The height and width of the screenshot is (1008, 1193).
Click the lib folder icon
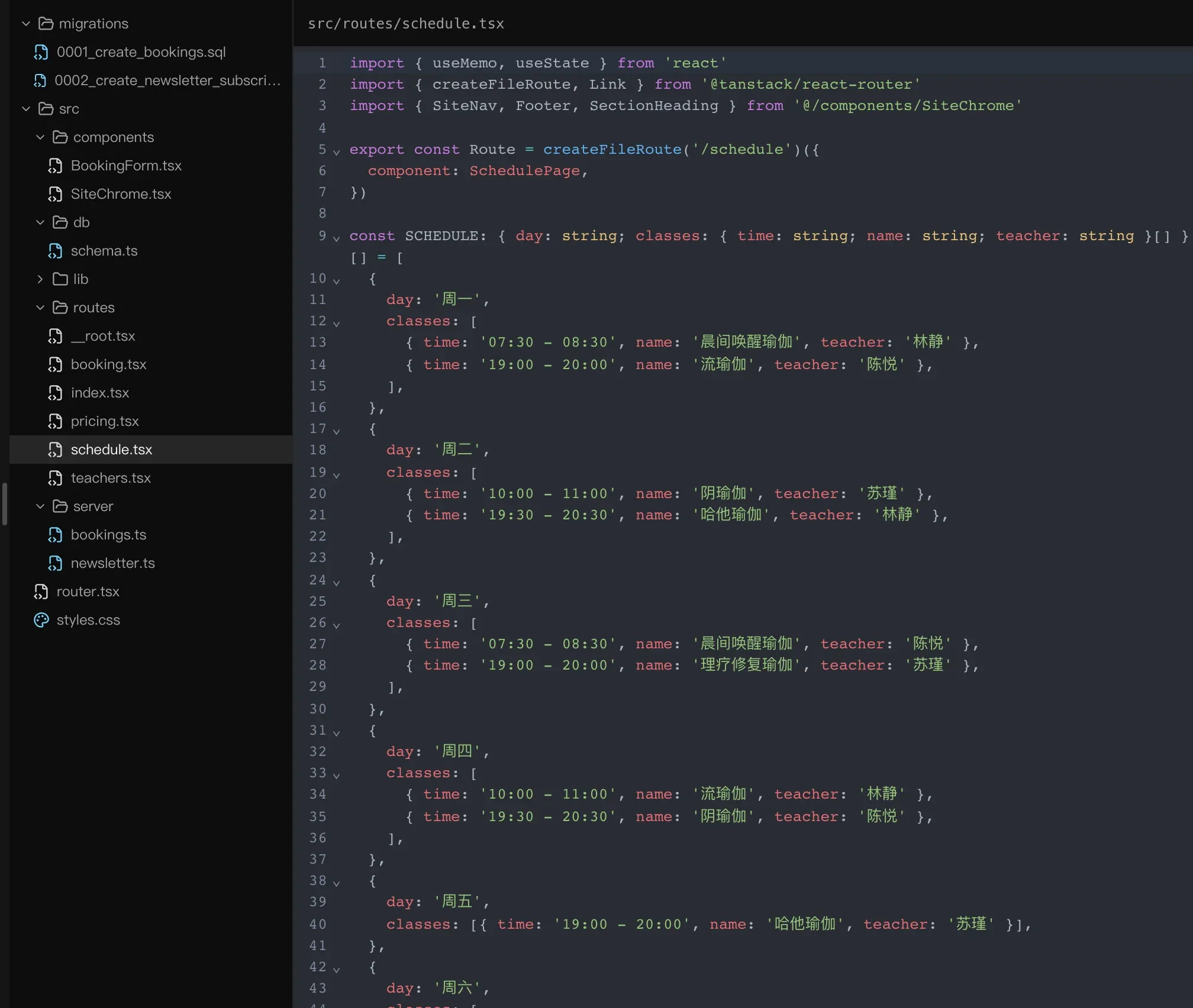coord(60,279)
